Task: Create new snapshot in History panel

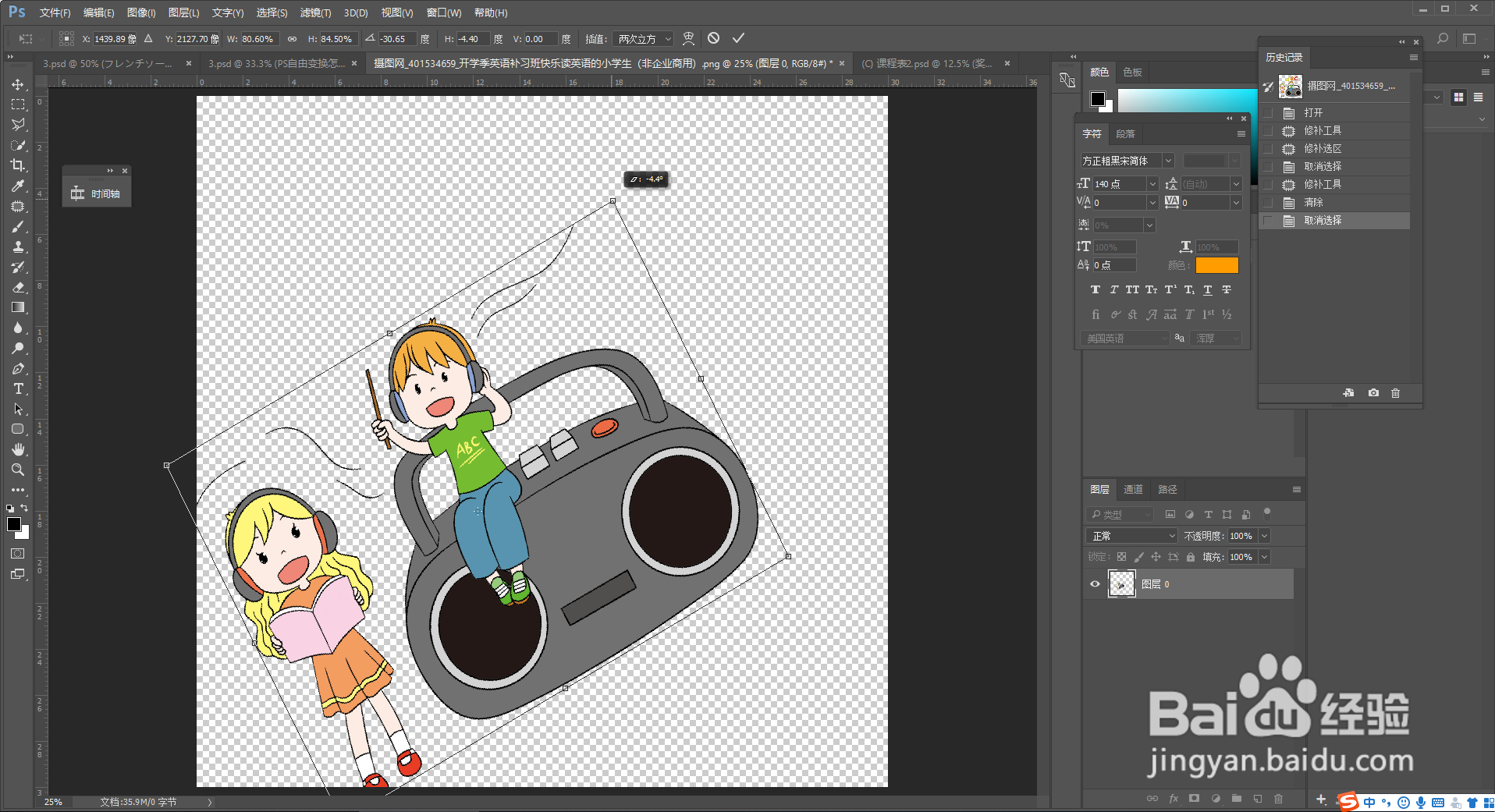Action: pyautogui.click(x=1373, y=393)
